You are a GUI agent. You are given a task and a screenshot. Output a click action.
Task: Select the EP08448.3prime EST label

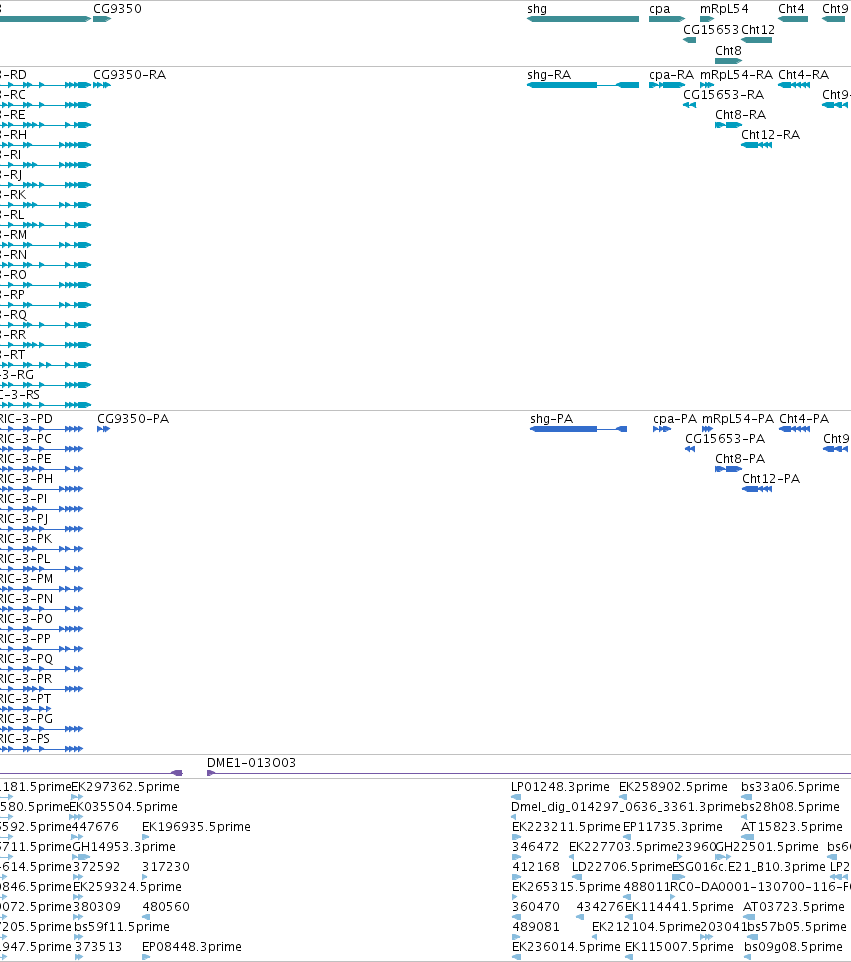[192, 947]
